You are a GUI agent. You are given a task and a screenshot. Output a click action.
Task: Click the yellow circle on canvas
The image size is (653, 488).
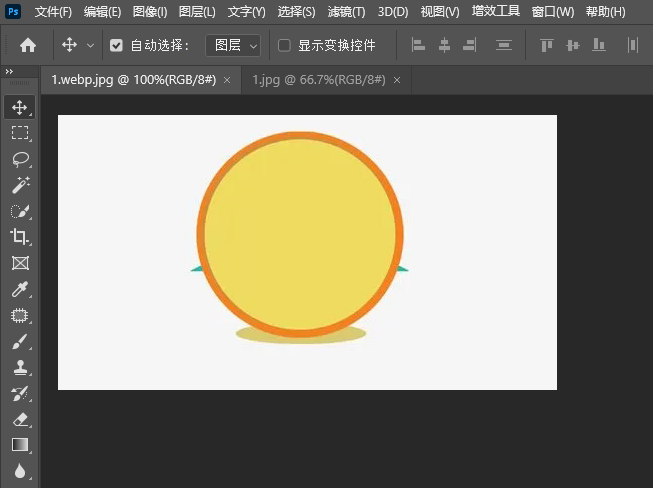(300, 234)
